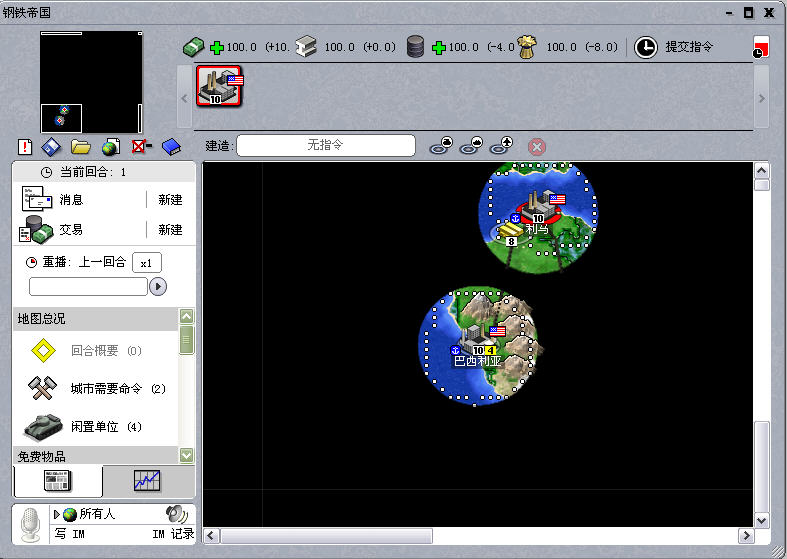Open the IM 记录 chat log
Viewport: 787px width, 559px height.
(x=173, y=533)
